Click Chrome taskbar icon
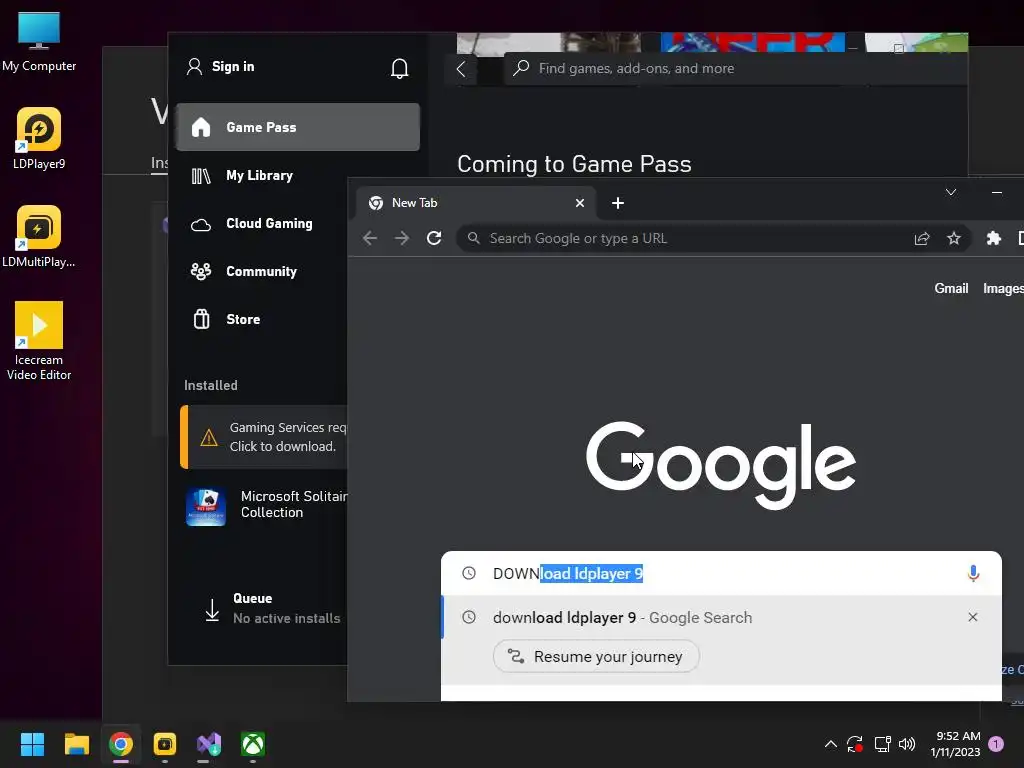Screen dimensions: 1024x768 click(121, 744)
